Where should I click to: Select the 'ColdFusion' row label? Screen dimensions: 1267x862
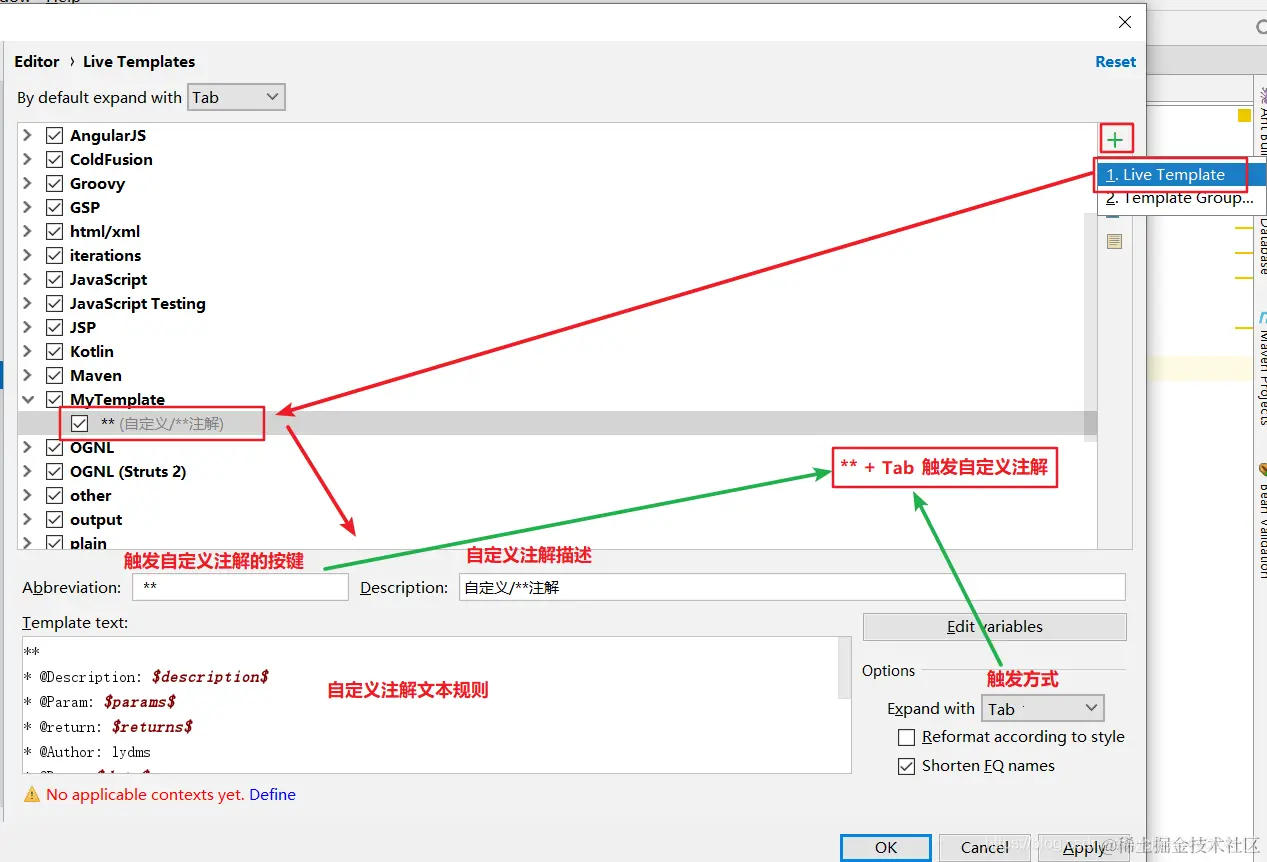pyautogui.click(x=111, y=159)
